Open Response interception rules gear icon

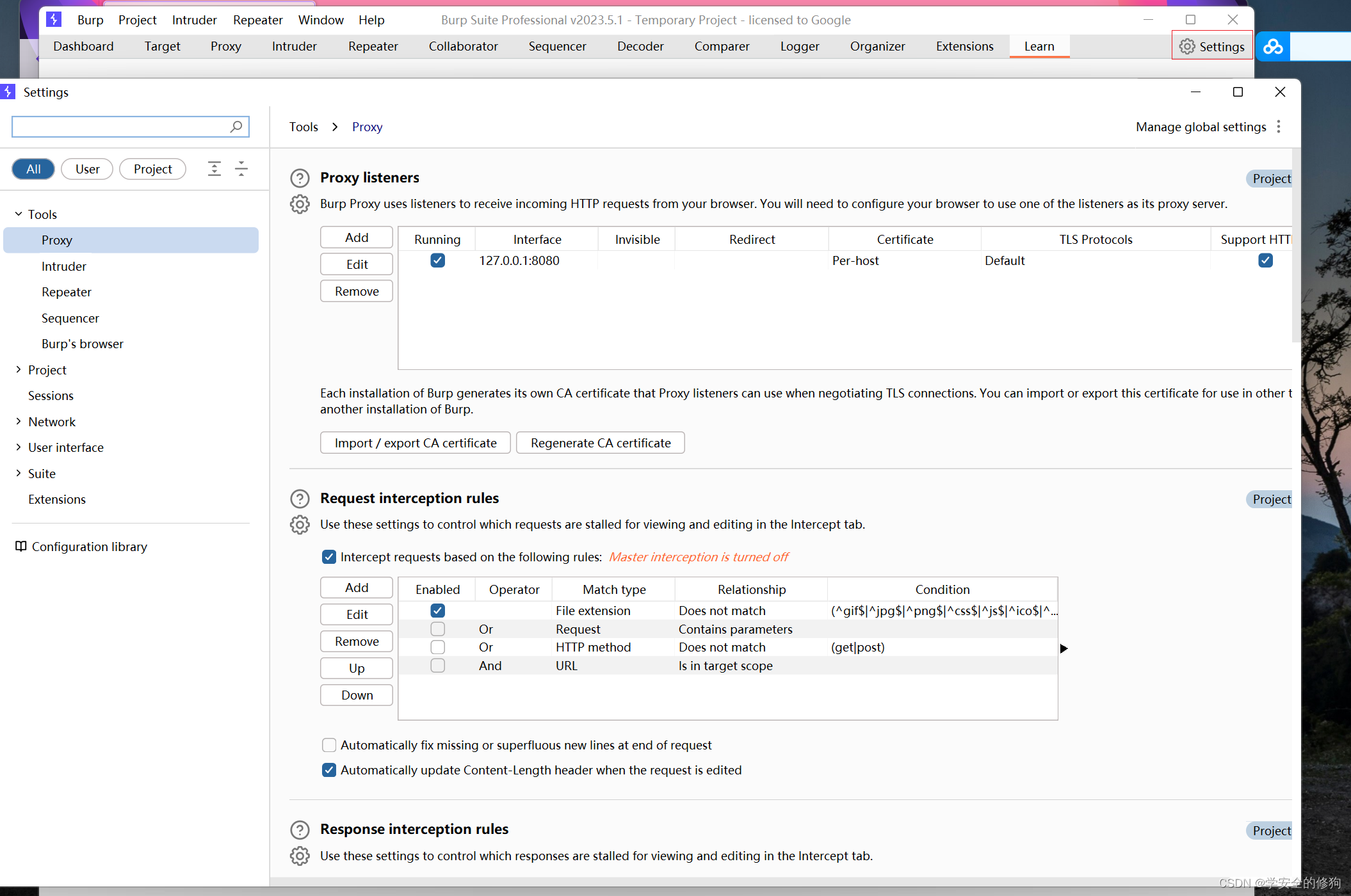tap(300, 856)
